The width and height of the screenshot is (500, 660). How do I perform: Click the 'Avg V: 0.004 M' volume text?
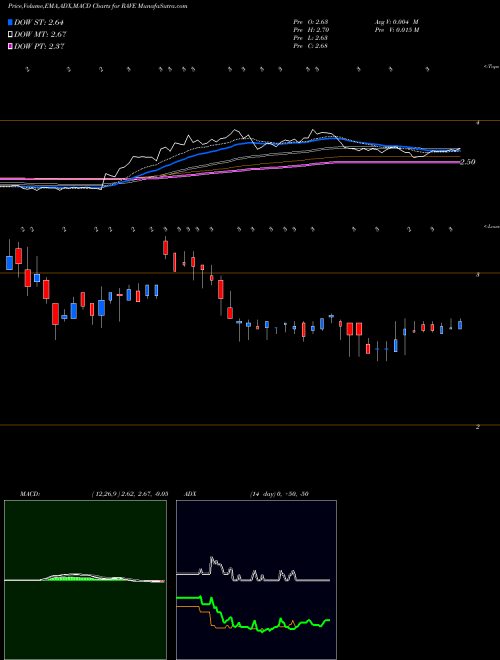(396, 21)
